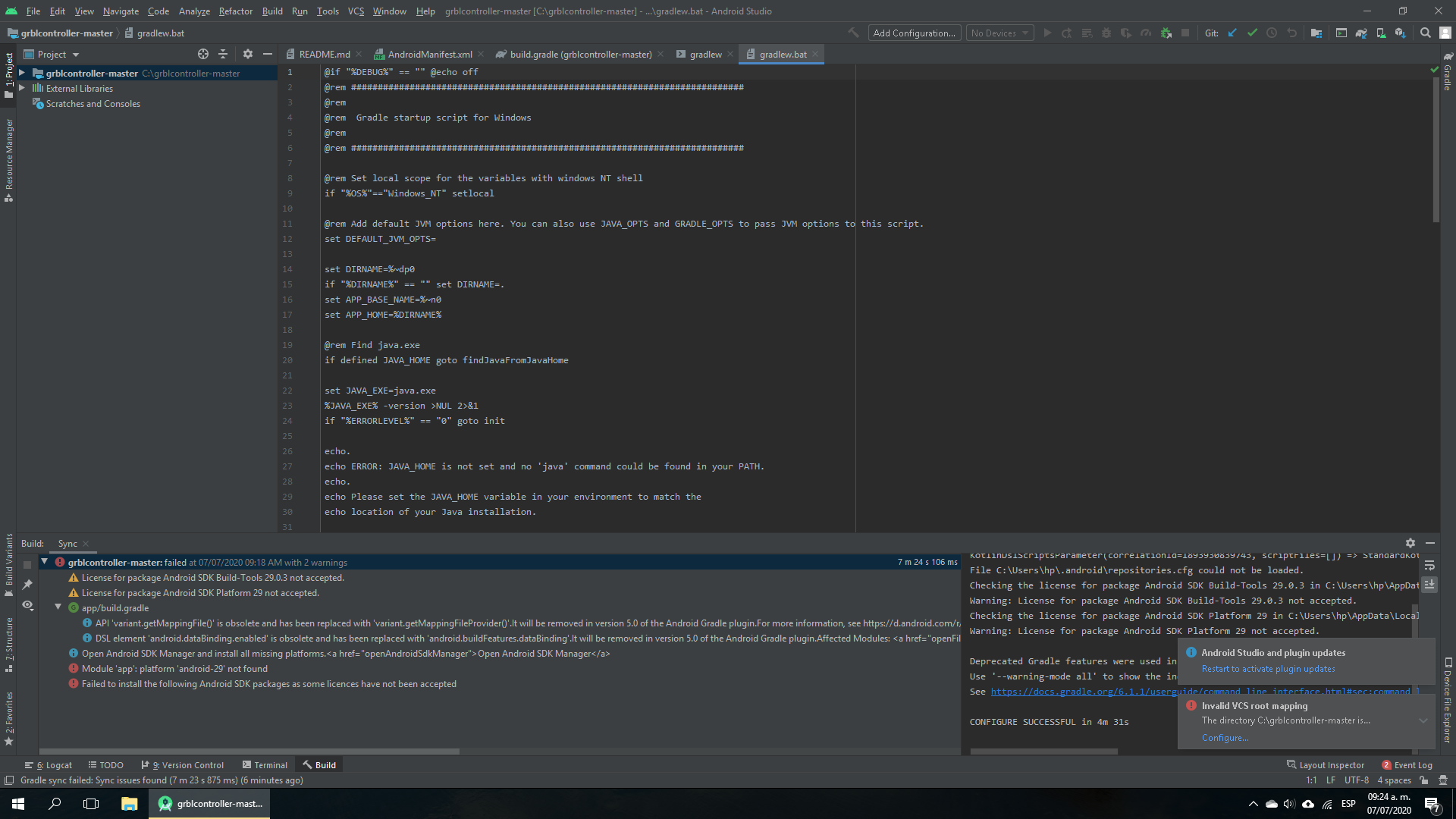Commit changes via the Git checkmark icon

point(1250,33)
